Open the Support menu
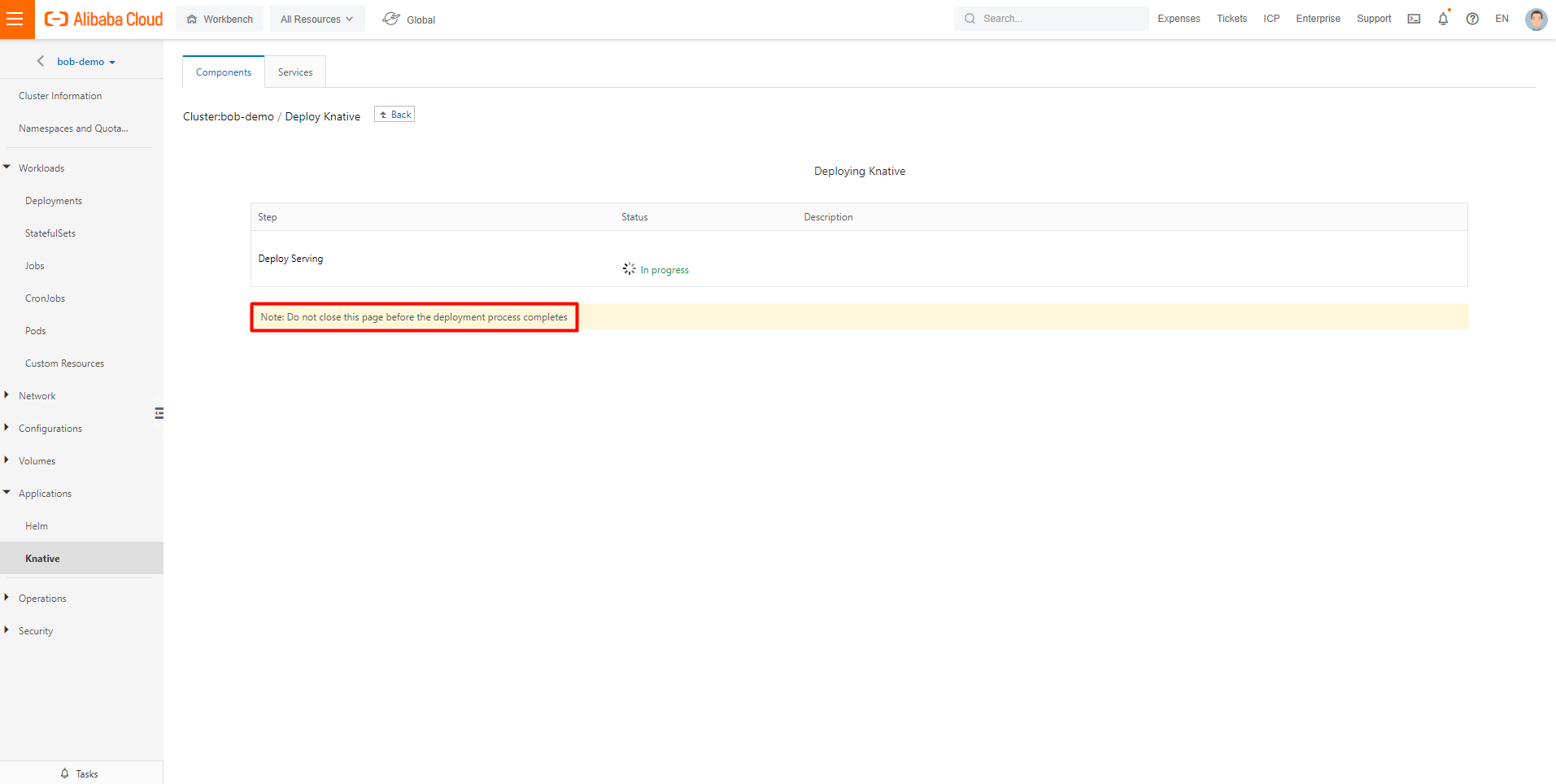Screen dimensions: 1556x784 pos(1374,19)
